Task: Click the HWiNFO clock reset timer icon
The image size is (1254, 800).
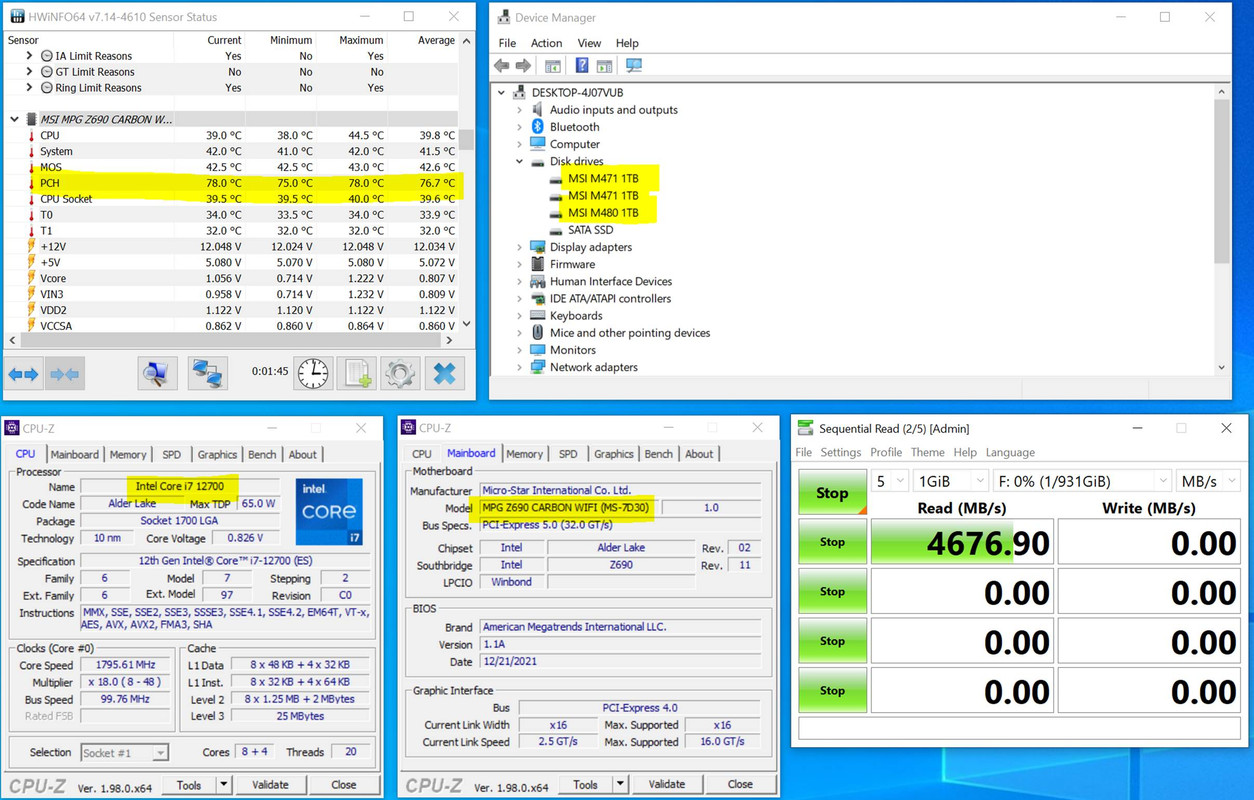Action: pyautogui.click(x=313, y=374)
